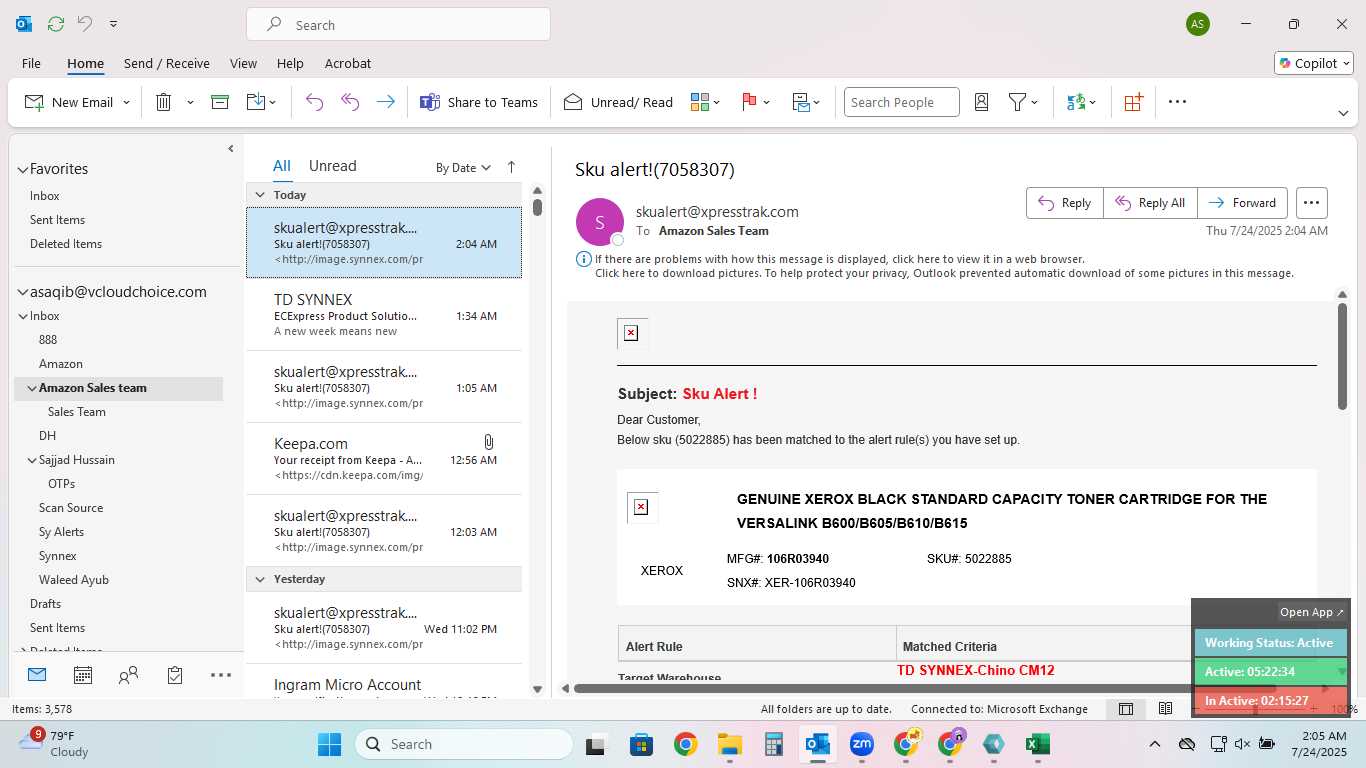
Task: Collapse the Amazon Sales team folder
Action: 31,388
